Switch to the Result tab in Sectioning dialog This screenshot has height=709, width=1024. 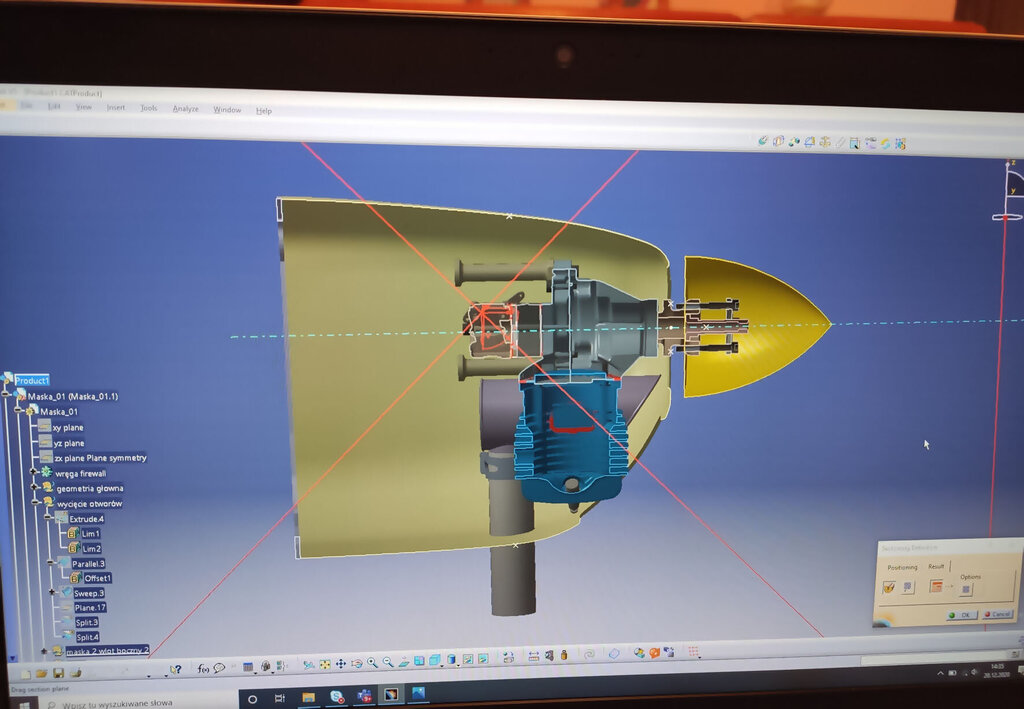pos(935,566)
